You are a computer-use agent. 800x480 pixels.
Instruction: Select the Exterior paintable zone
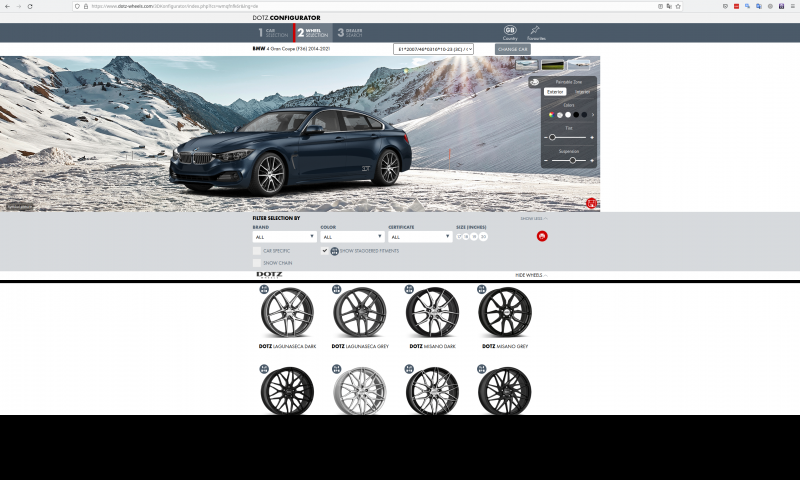tap(555, 92)
